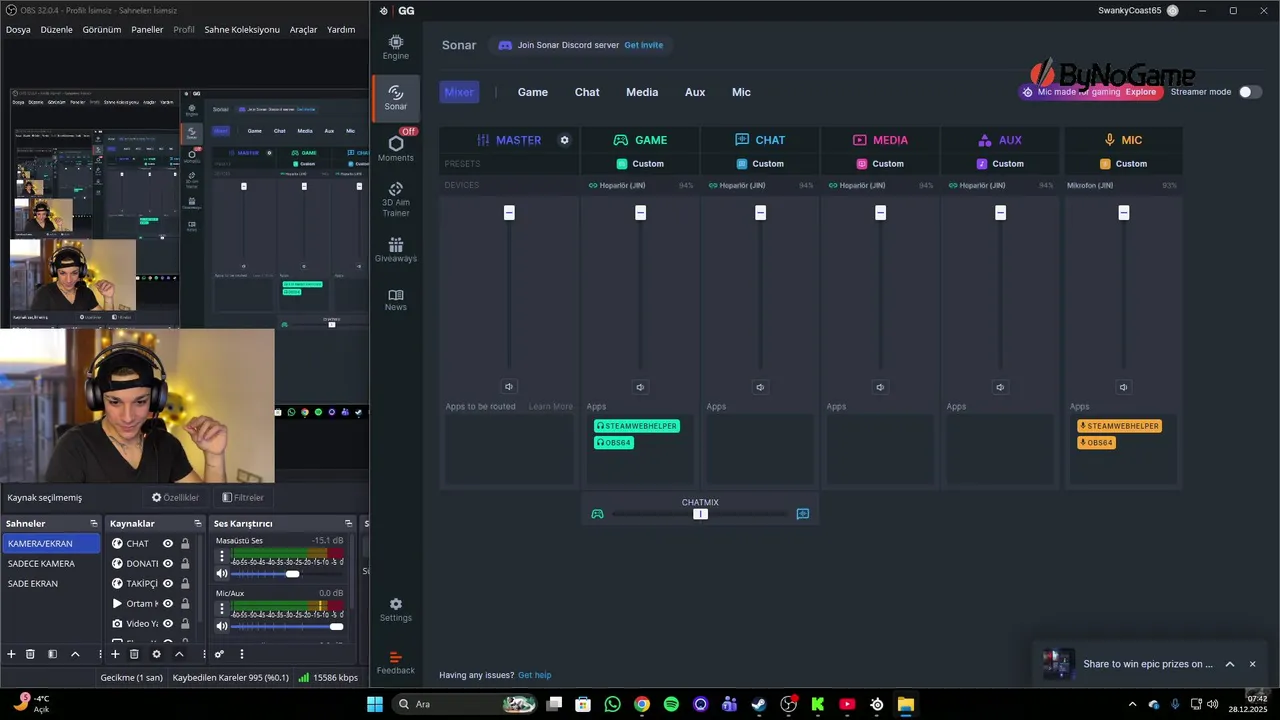
Task: Open the 3D Aim Trainer
Action: pyautogui.click(x=396, y=199)
